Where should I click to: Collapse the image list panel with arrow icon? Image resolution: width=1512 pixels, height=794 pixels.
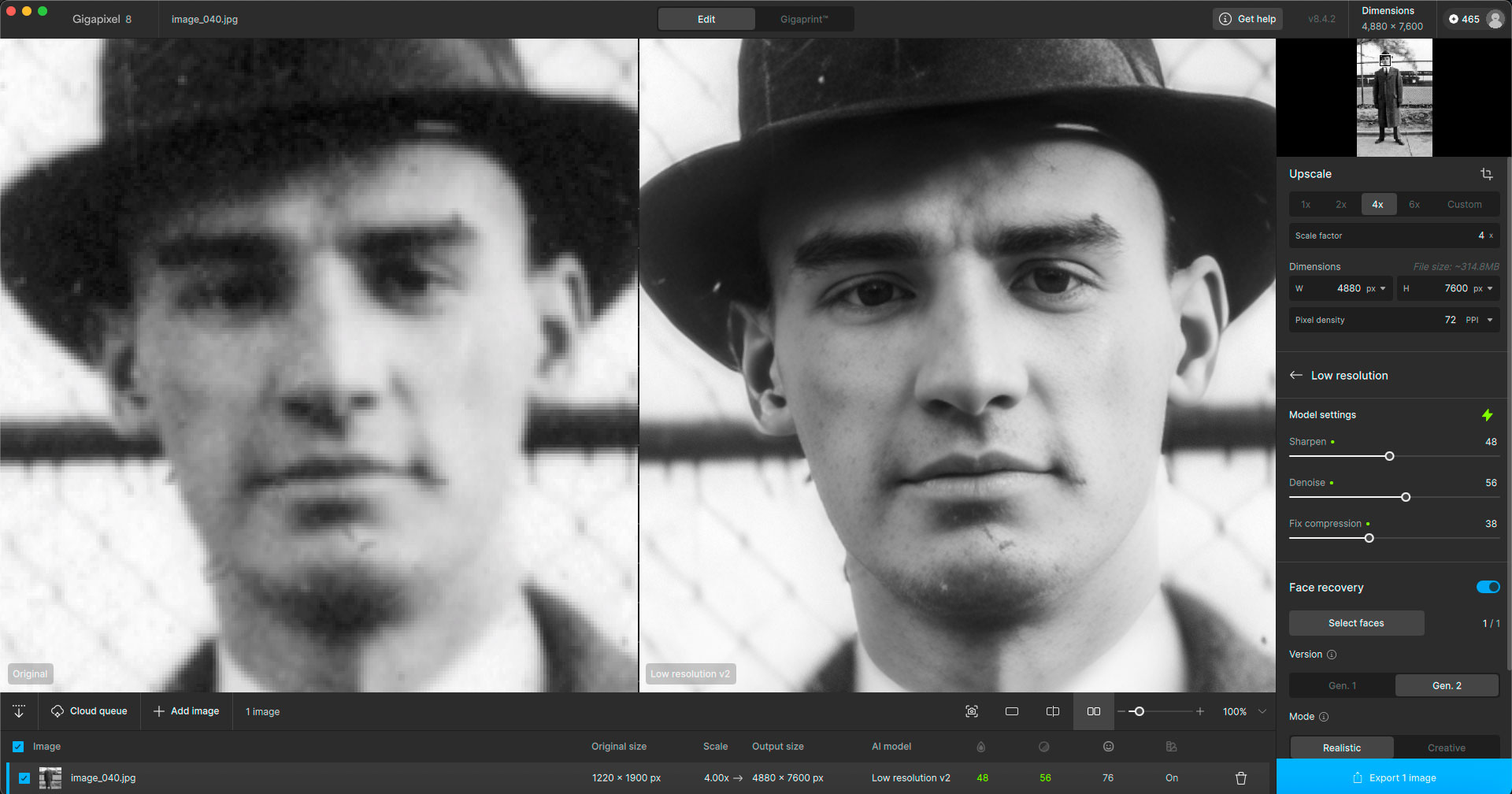[x=19, y=711]
